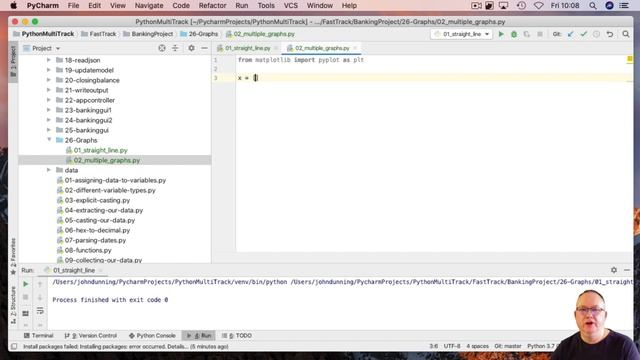Expand the 22-appcontroller folder
Image resolution: width=640 pixels, height=360 pixels.
[x=49, y=100]
